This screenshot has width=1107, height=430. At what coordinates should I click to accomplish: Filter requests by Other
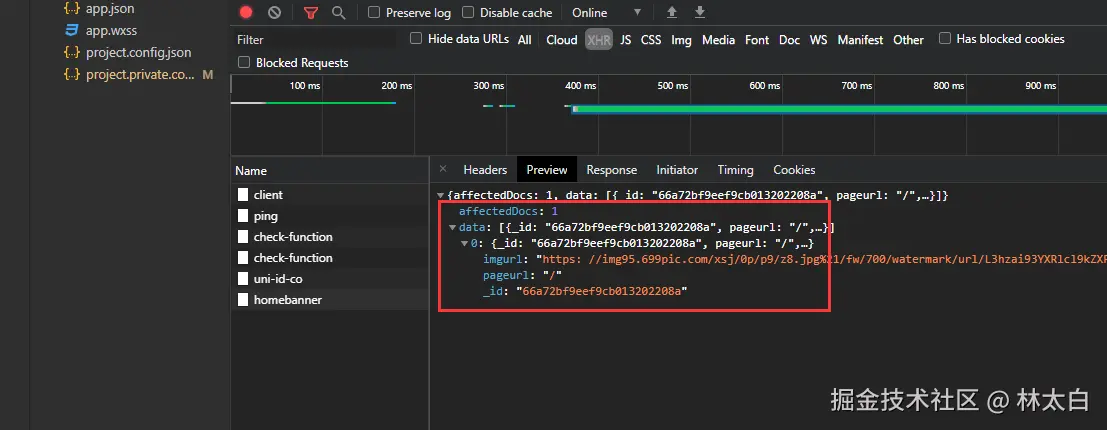click(x=908, y=40)
